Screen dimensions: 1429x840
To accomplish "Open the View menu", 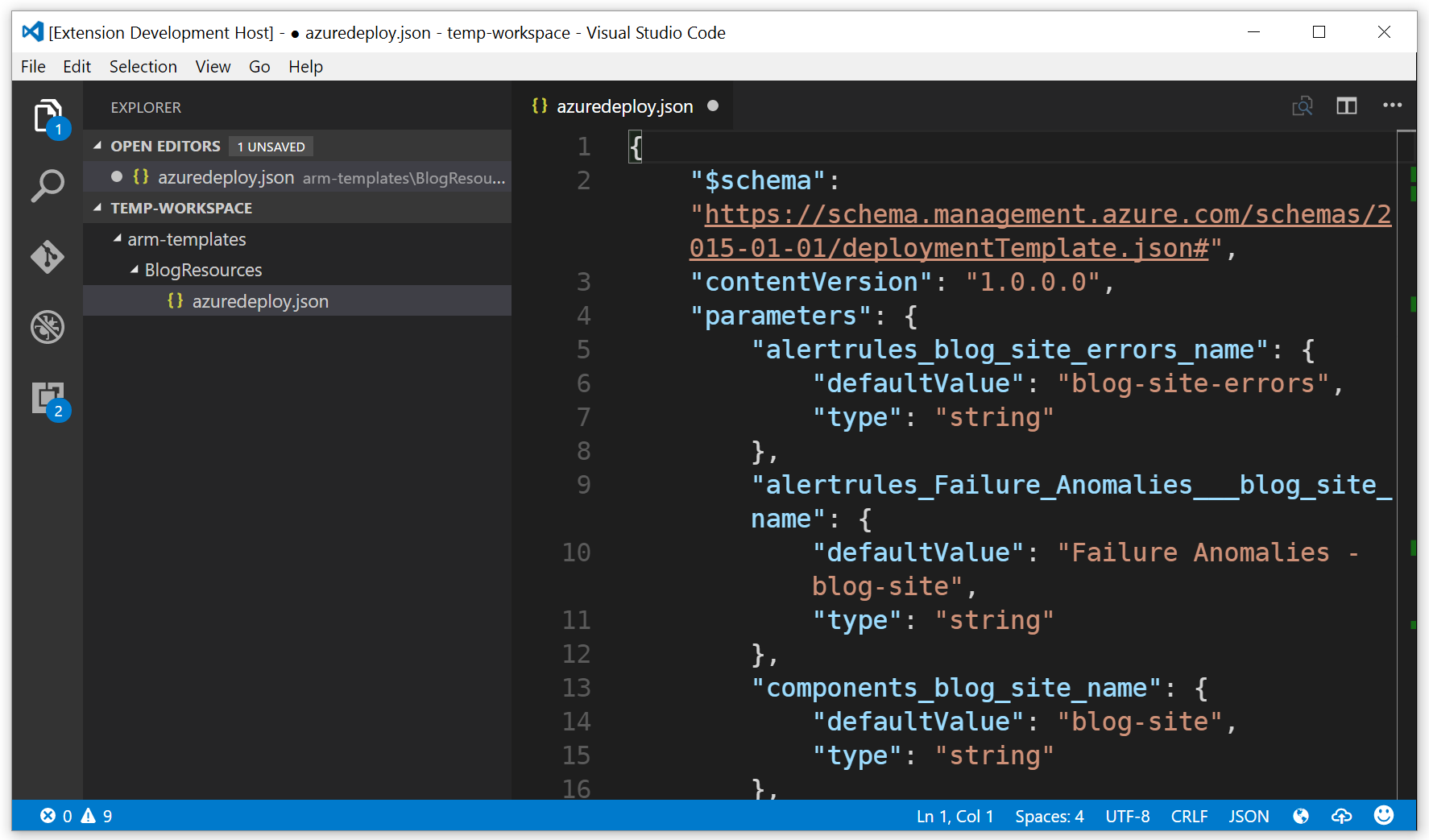I will (x=213, y=67).
